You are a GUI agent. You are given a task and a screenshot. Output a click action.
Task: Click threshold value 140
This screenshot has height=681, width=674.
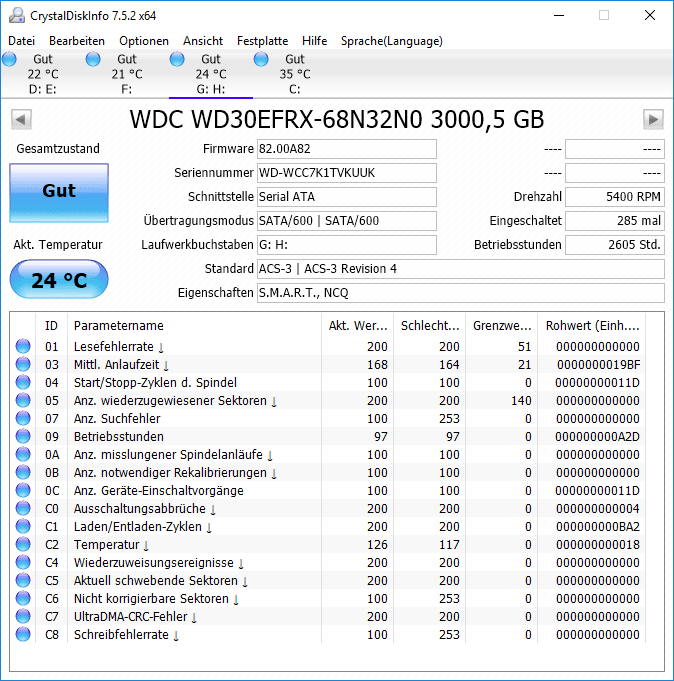521,400
